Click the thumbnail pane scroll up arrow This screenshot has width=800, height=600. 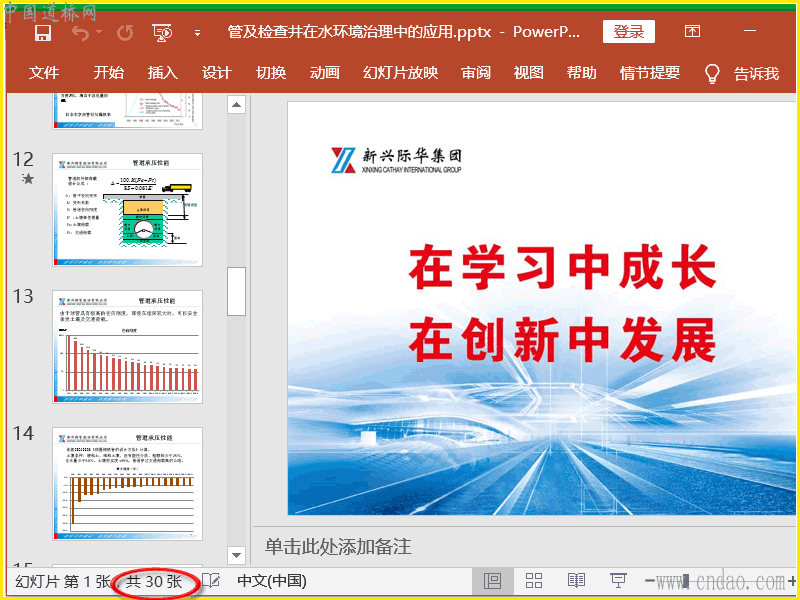tap(236, 105)
